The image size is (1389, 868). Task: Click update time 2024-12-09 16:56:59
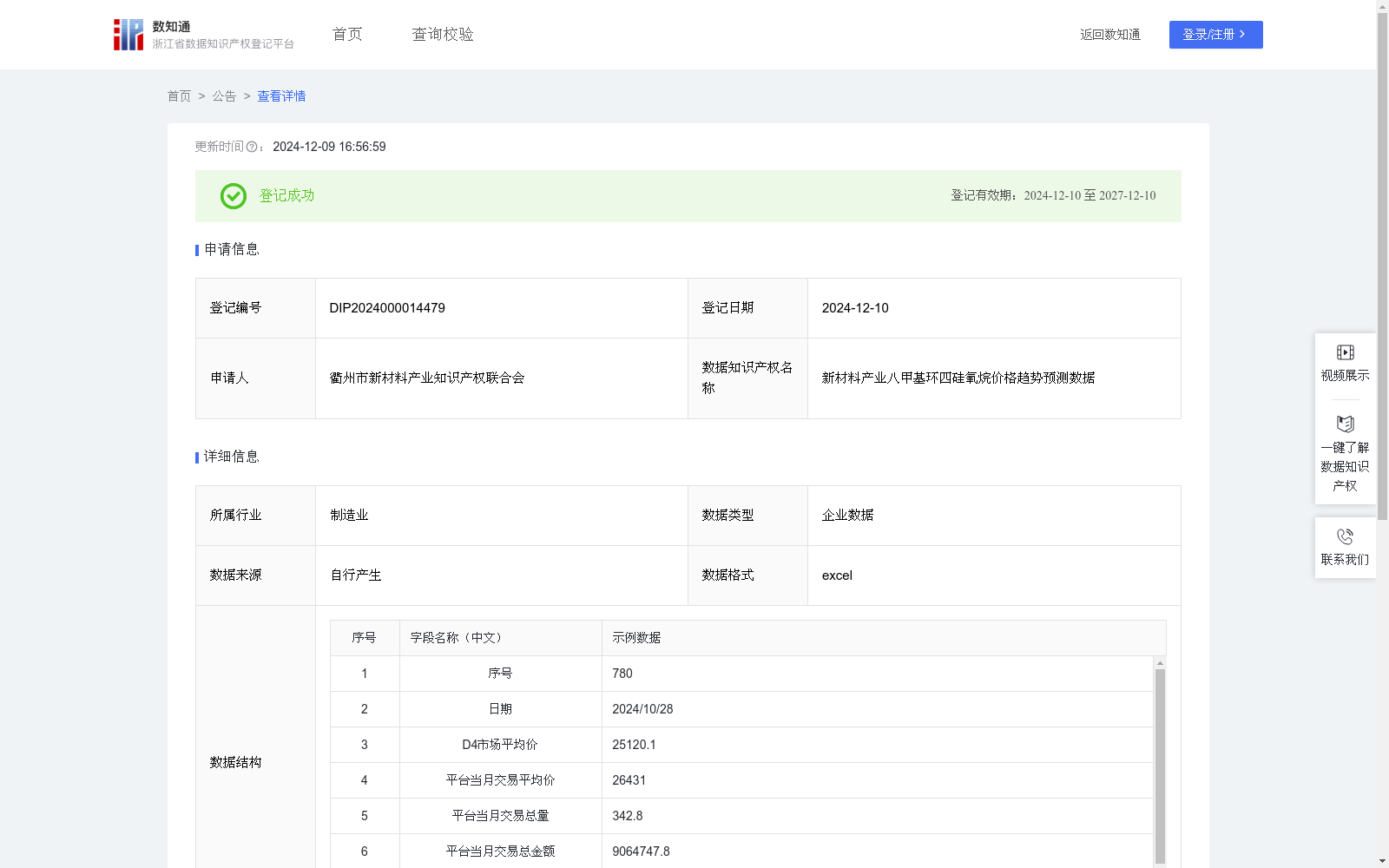(x=329, y=148)
